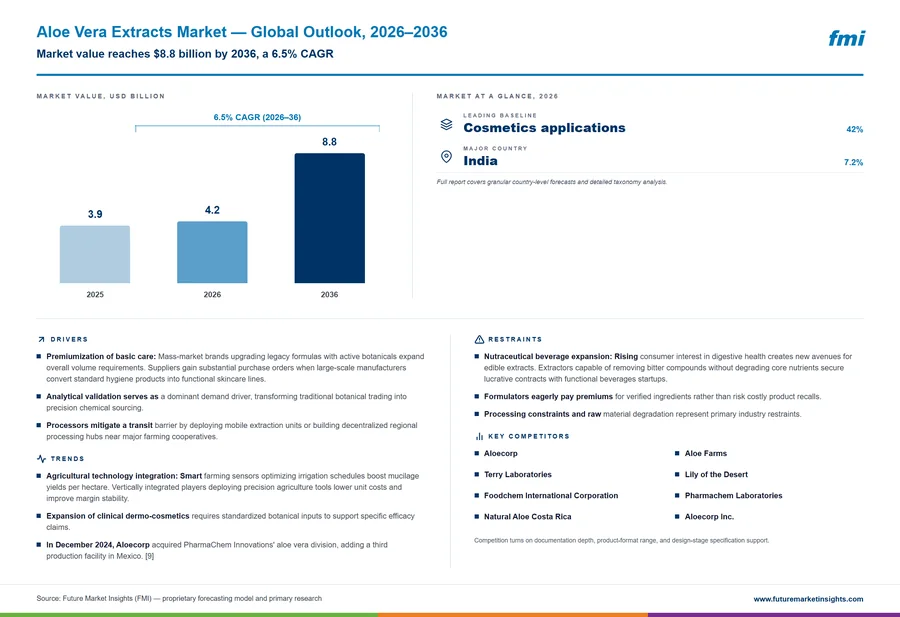Click the 'India' country label
This screenshot has height=617, width=900.
480,161
